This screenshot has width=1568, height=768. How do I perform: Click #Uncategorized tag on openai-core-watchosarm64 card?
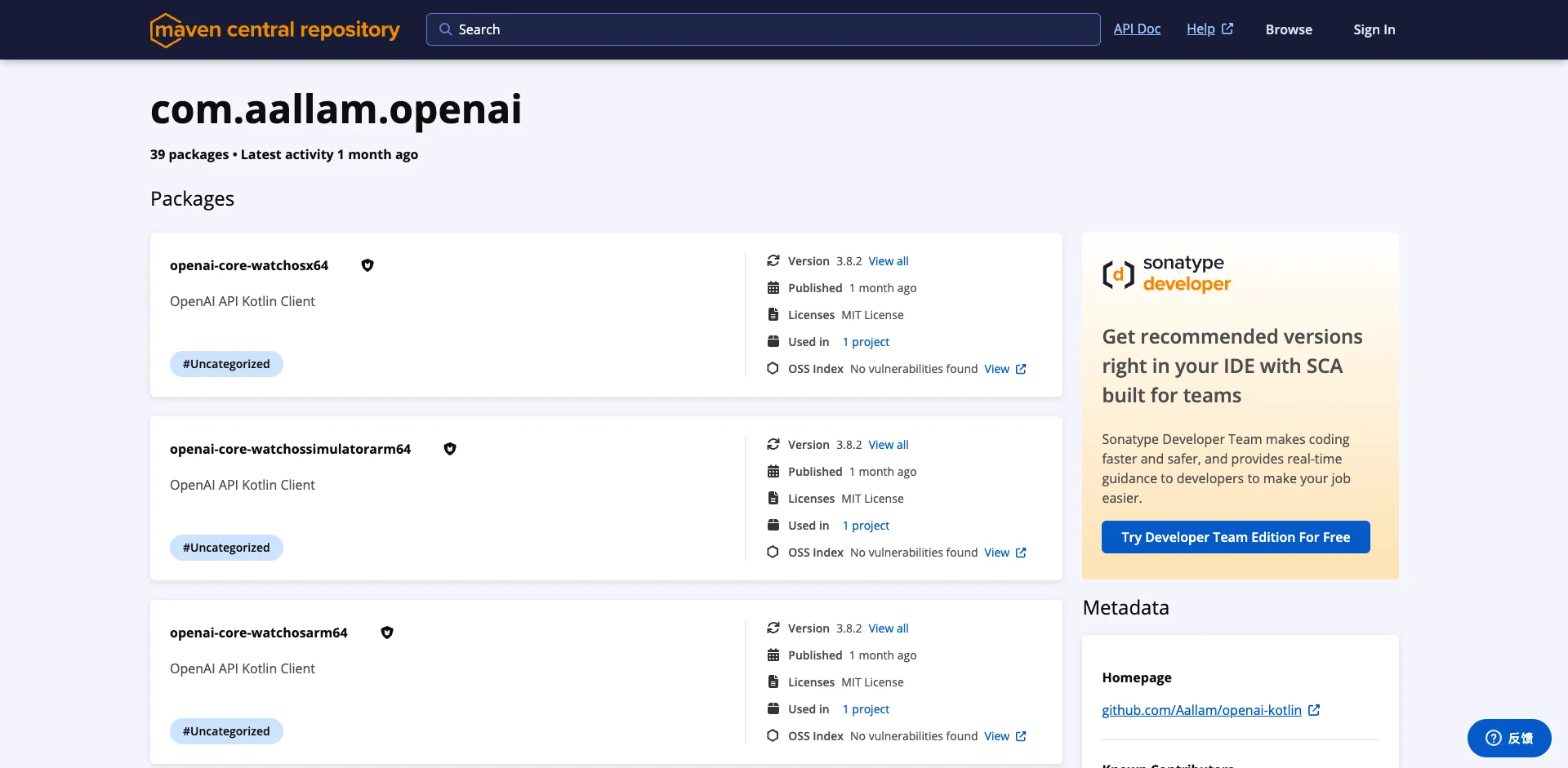226,731
